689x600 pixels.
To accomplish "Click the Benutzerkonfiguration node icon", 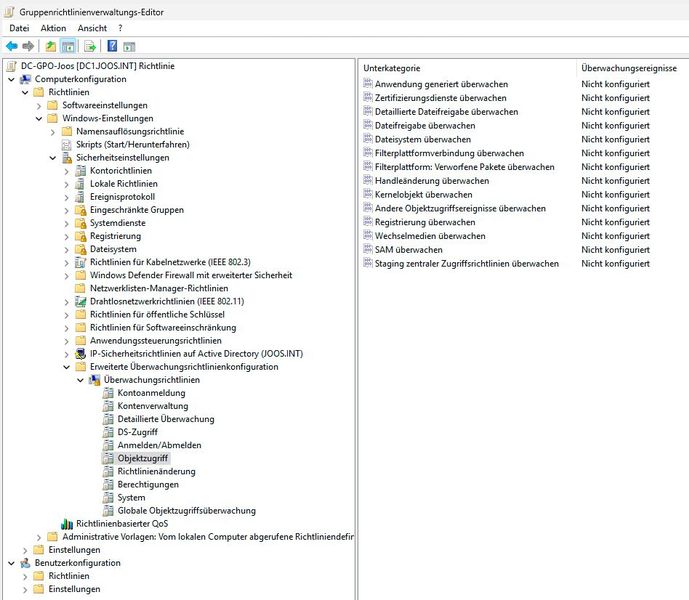I will [x=25, y=563].
